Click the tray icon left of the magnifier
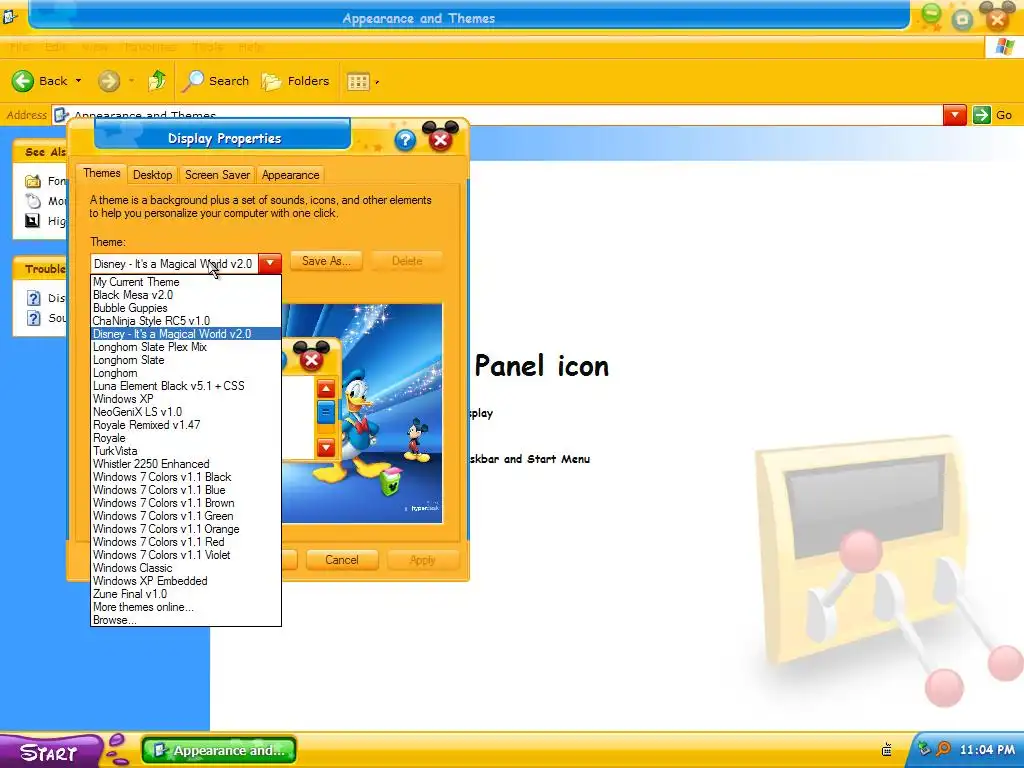The height and width of the screenshot is (768, 1024). tap(924, 749)
